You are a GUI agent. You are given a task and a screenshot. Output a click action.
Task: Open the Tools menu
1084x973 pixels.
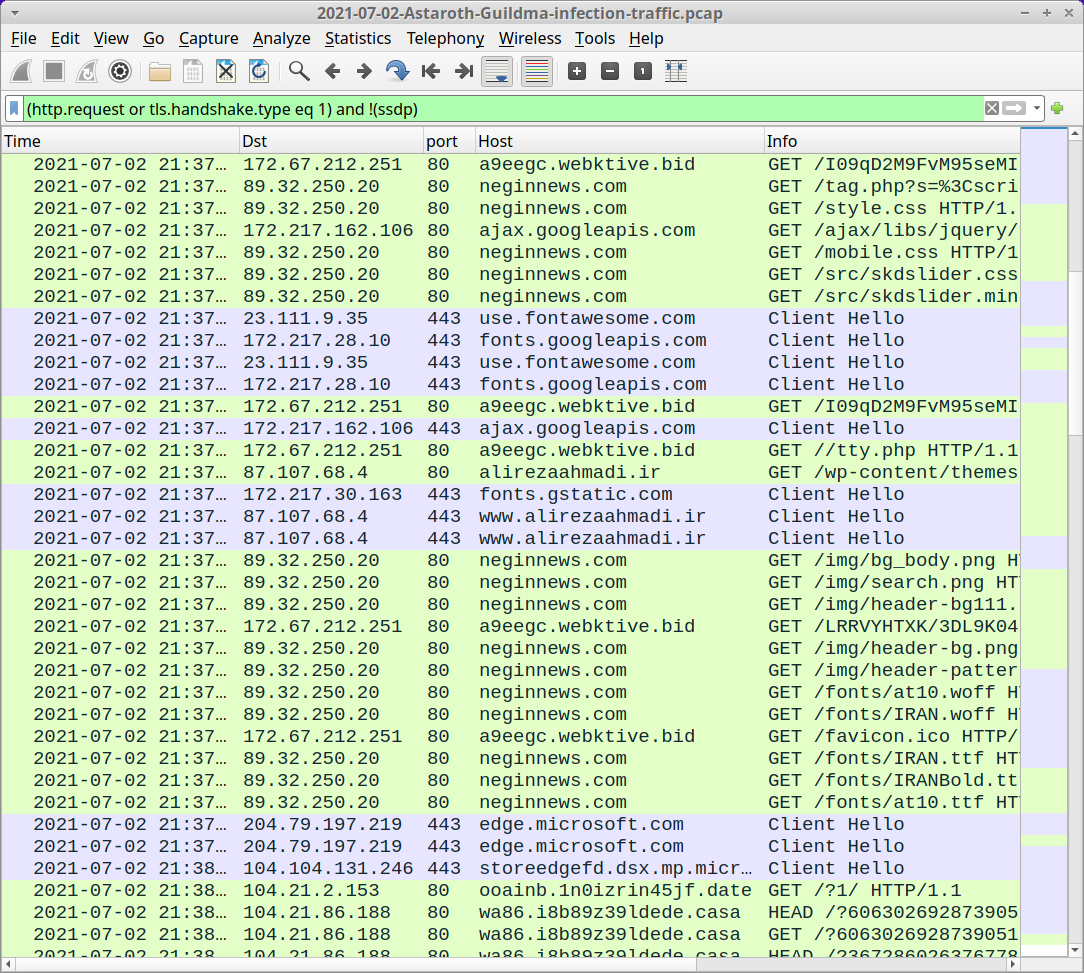[595, 39]
